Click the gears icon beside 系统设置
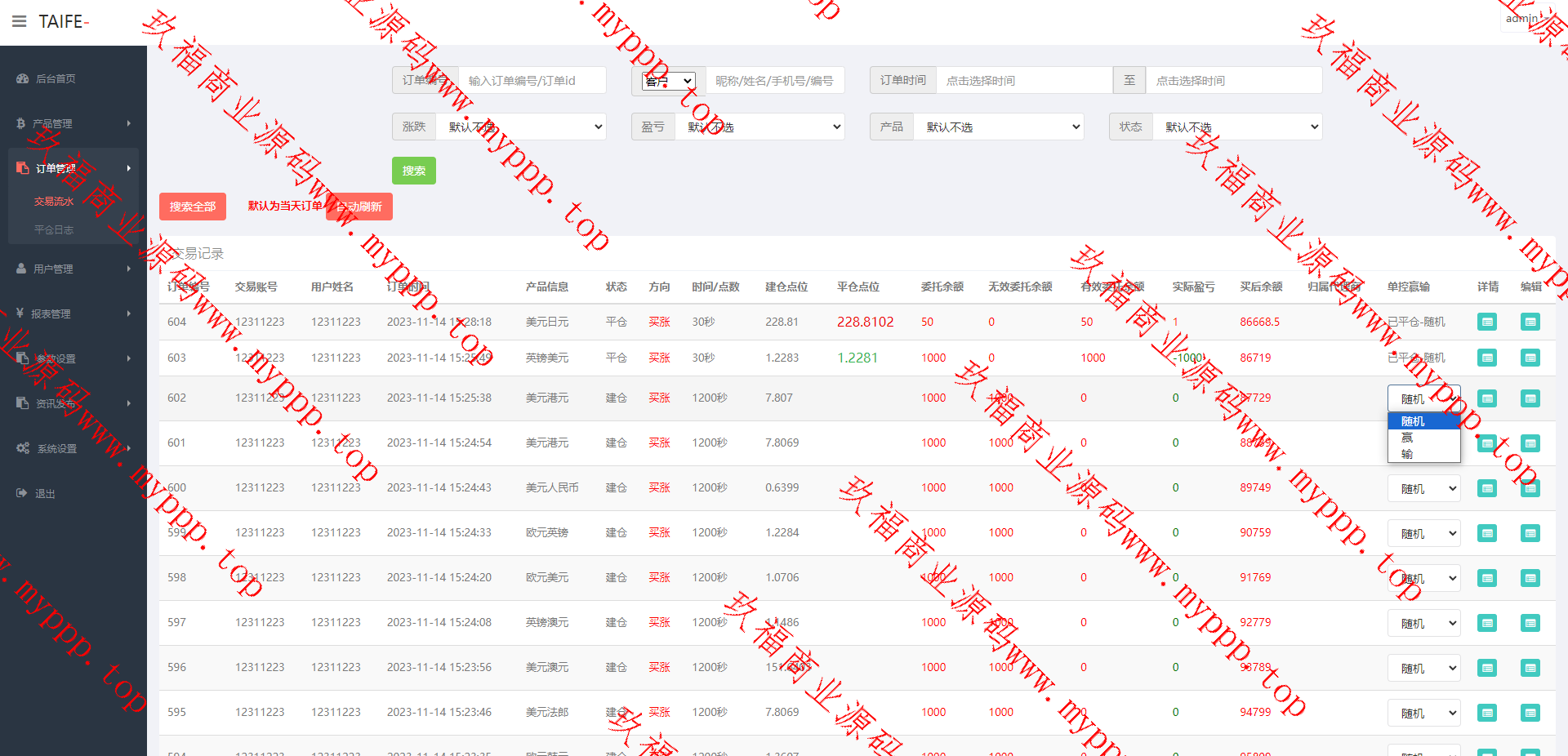The image size is (1568, 756). (23, 448)
